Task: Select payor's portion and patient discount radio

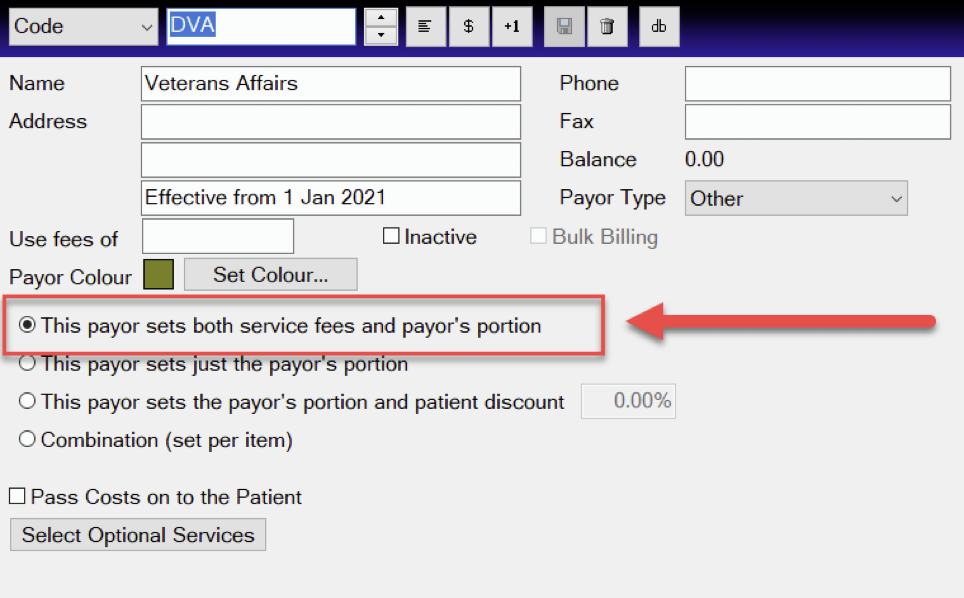Action: 27,401
